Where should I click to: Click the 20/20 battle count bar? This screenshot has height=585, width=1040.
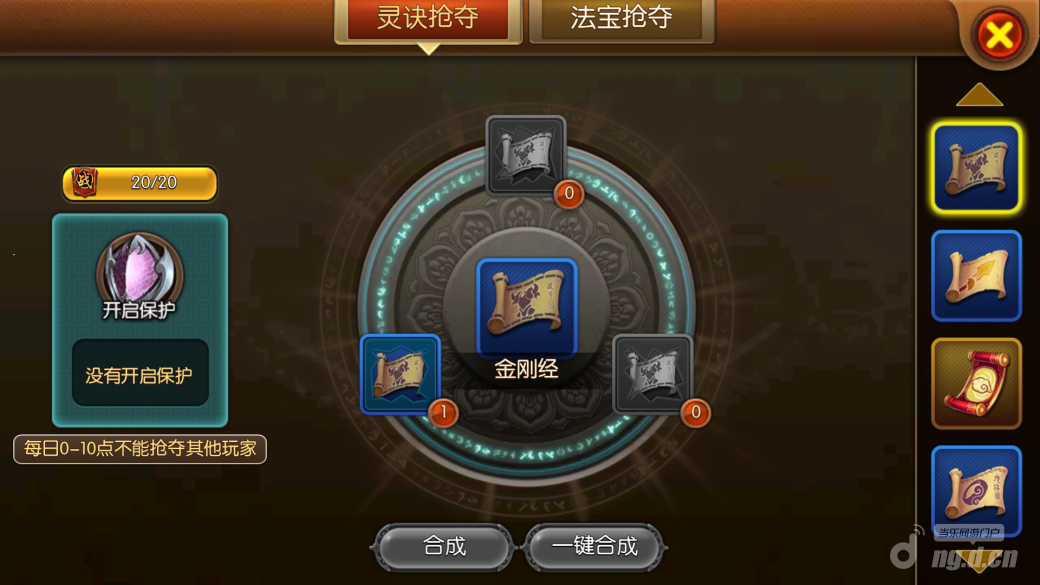coord(140,183)
